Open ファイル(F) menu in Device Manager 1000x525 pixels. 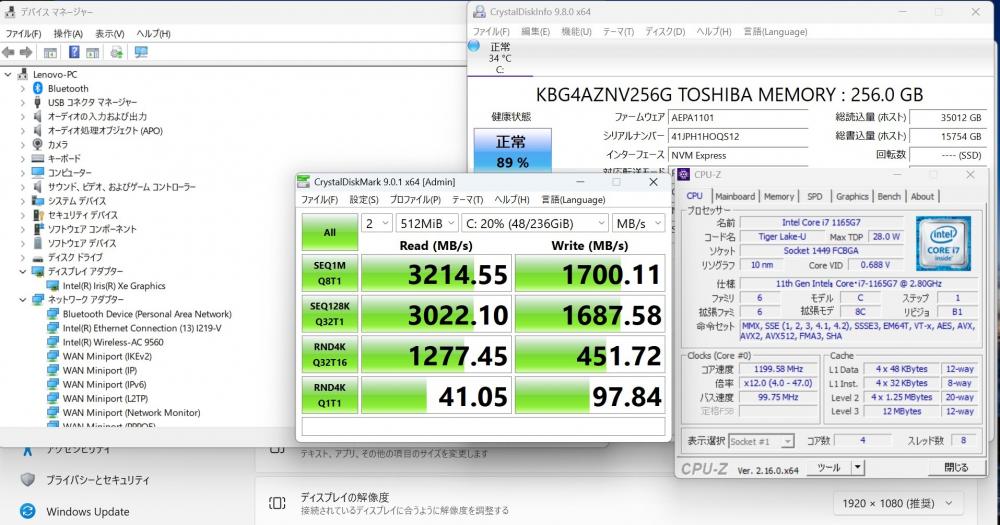(x=23, y=33)
